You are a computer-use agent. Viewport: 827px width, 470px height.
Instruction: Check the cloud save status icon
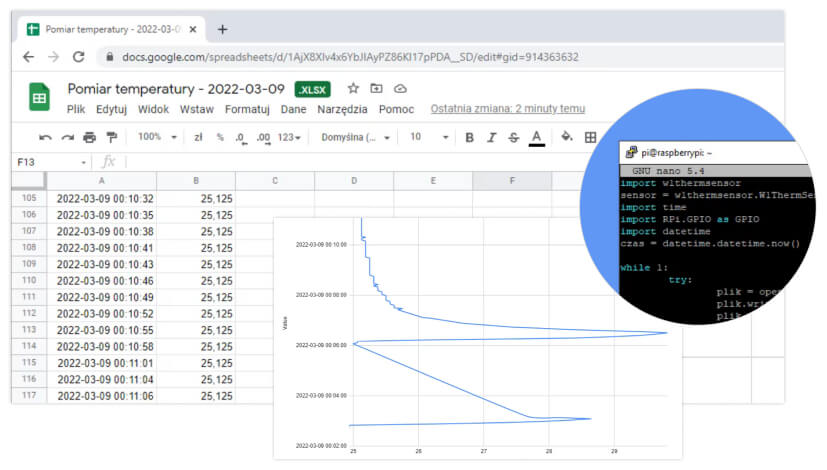pyautogui.click(x=400, y=89)
